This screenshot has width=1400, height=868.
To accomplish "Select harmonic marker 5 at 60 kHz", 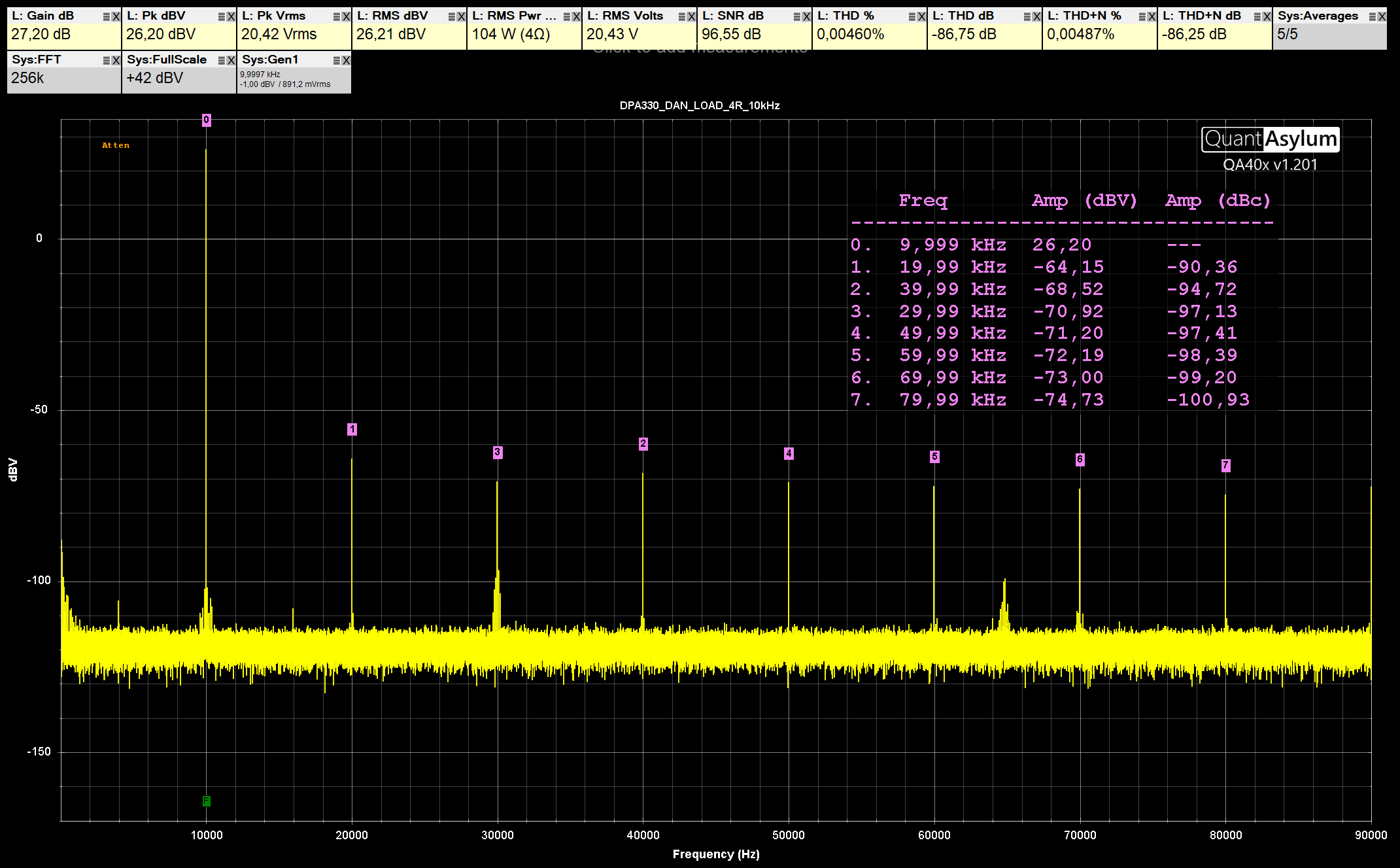I will (934, 457).
